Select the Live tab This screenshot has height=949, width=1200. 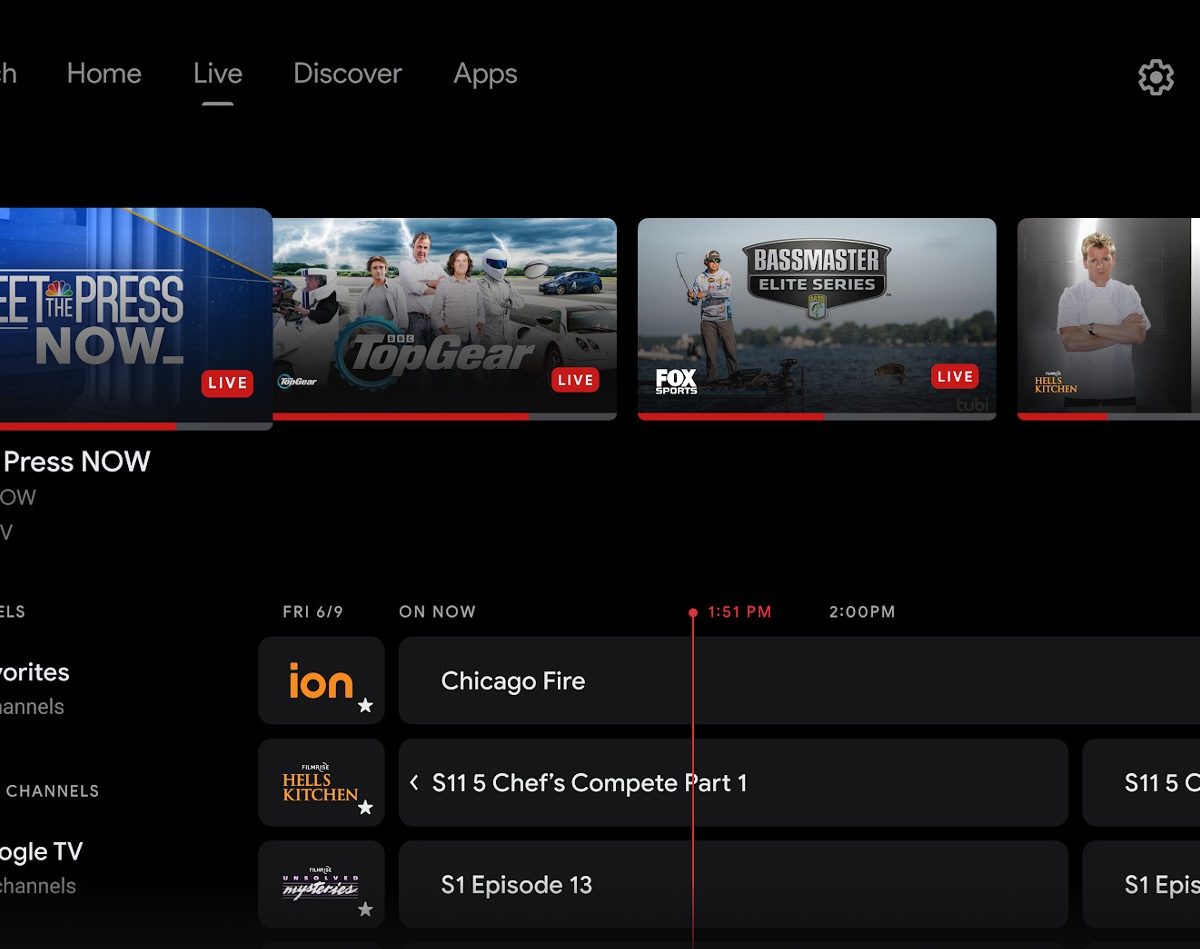pos(218,74)
